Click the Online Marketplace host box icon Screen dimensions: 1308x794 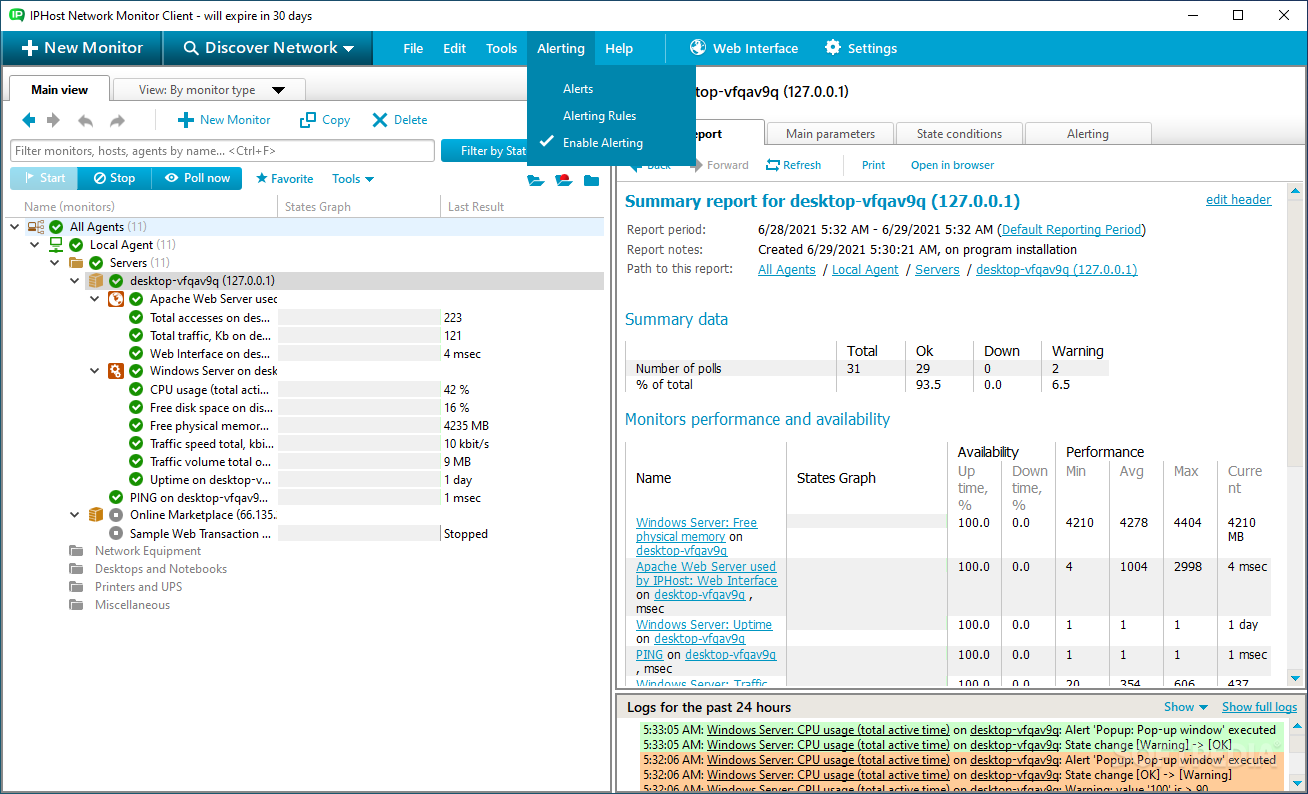coord(96,515)
